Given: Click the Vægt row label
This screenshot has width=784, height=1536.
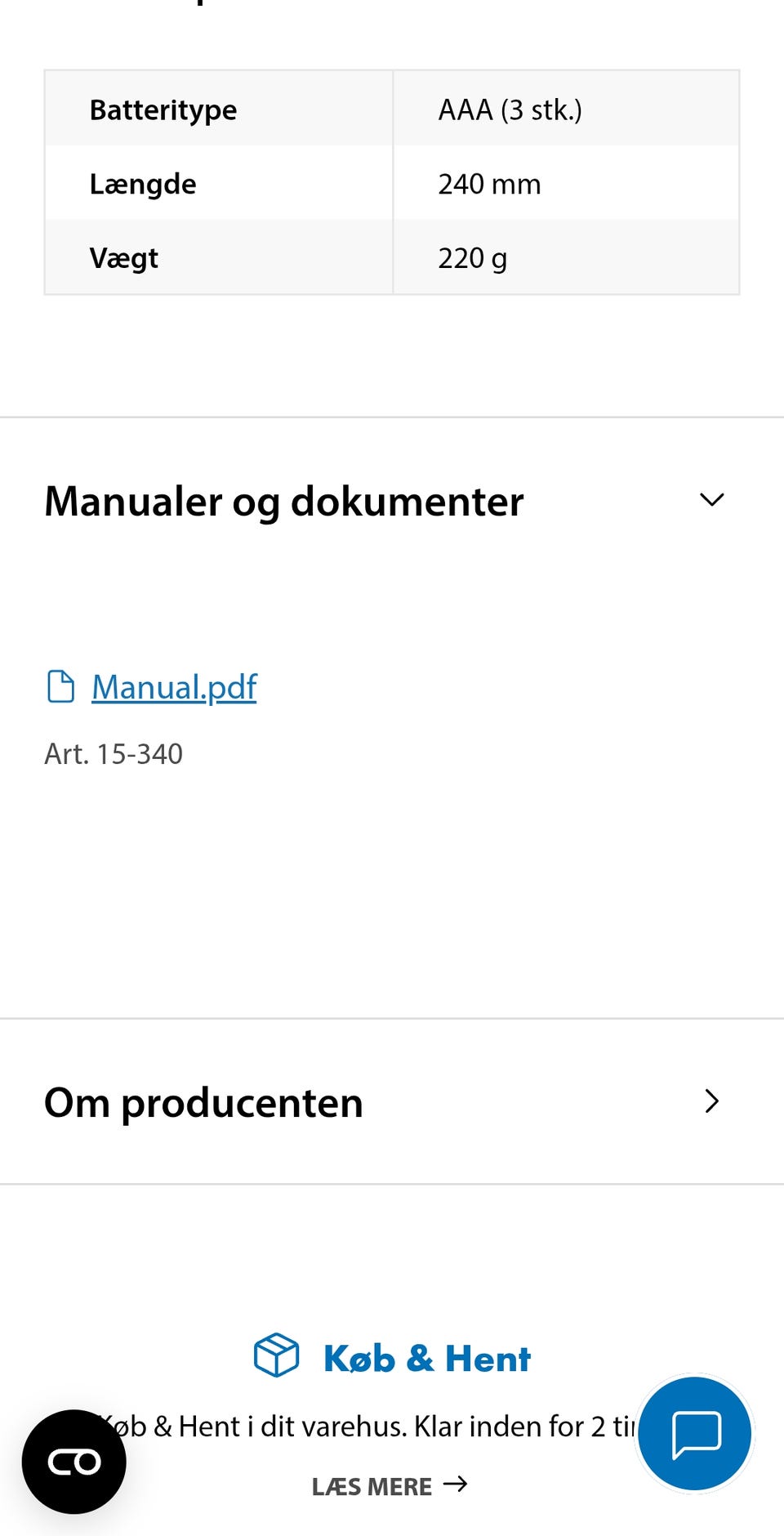Looking at the screenshot, I should [x=124, y=258].
